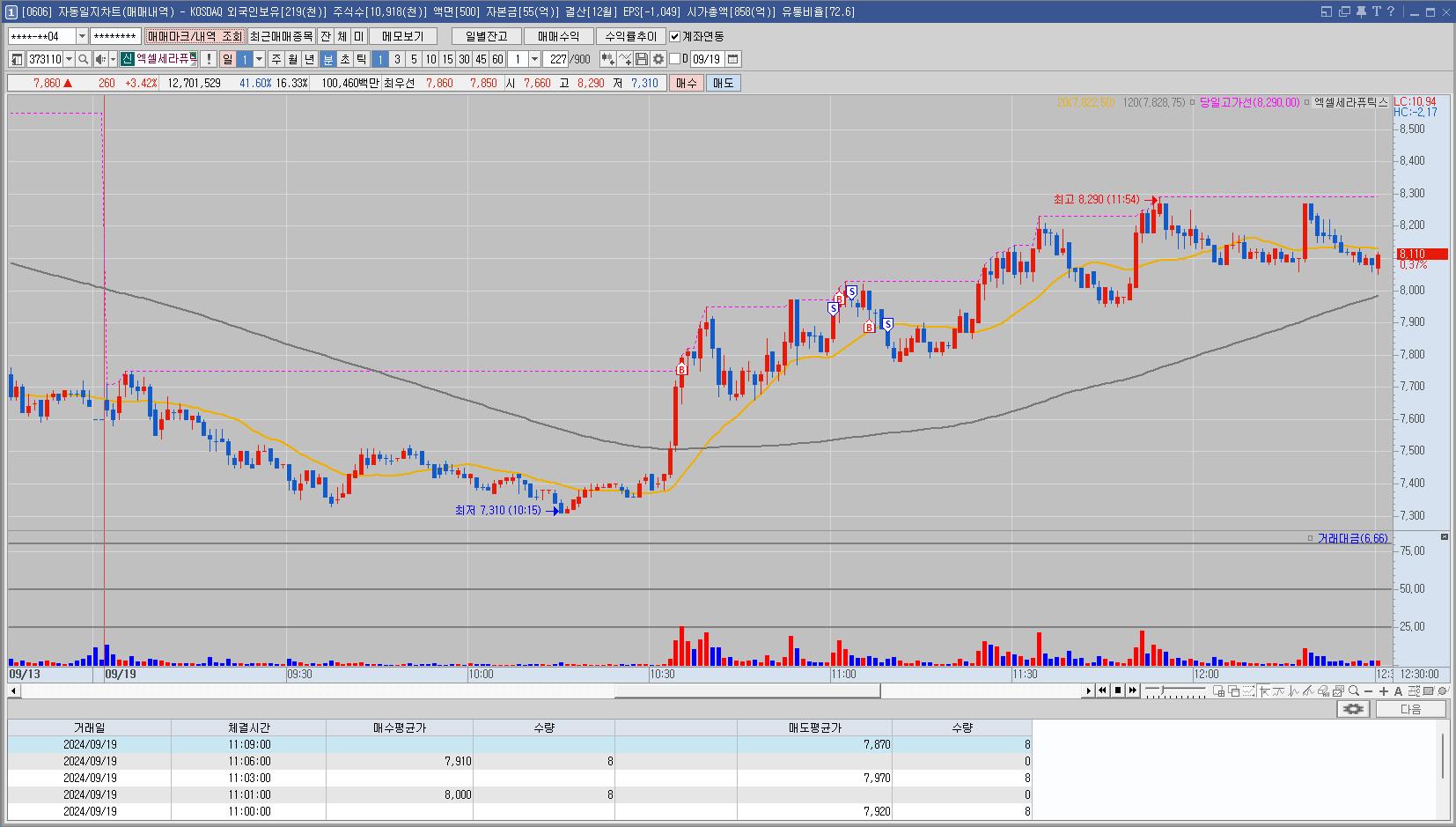Open the dropdown arrow next to speaker

(x=113, y=59)
